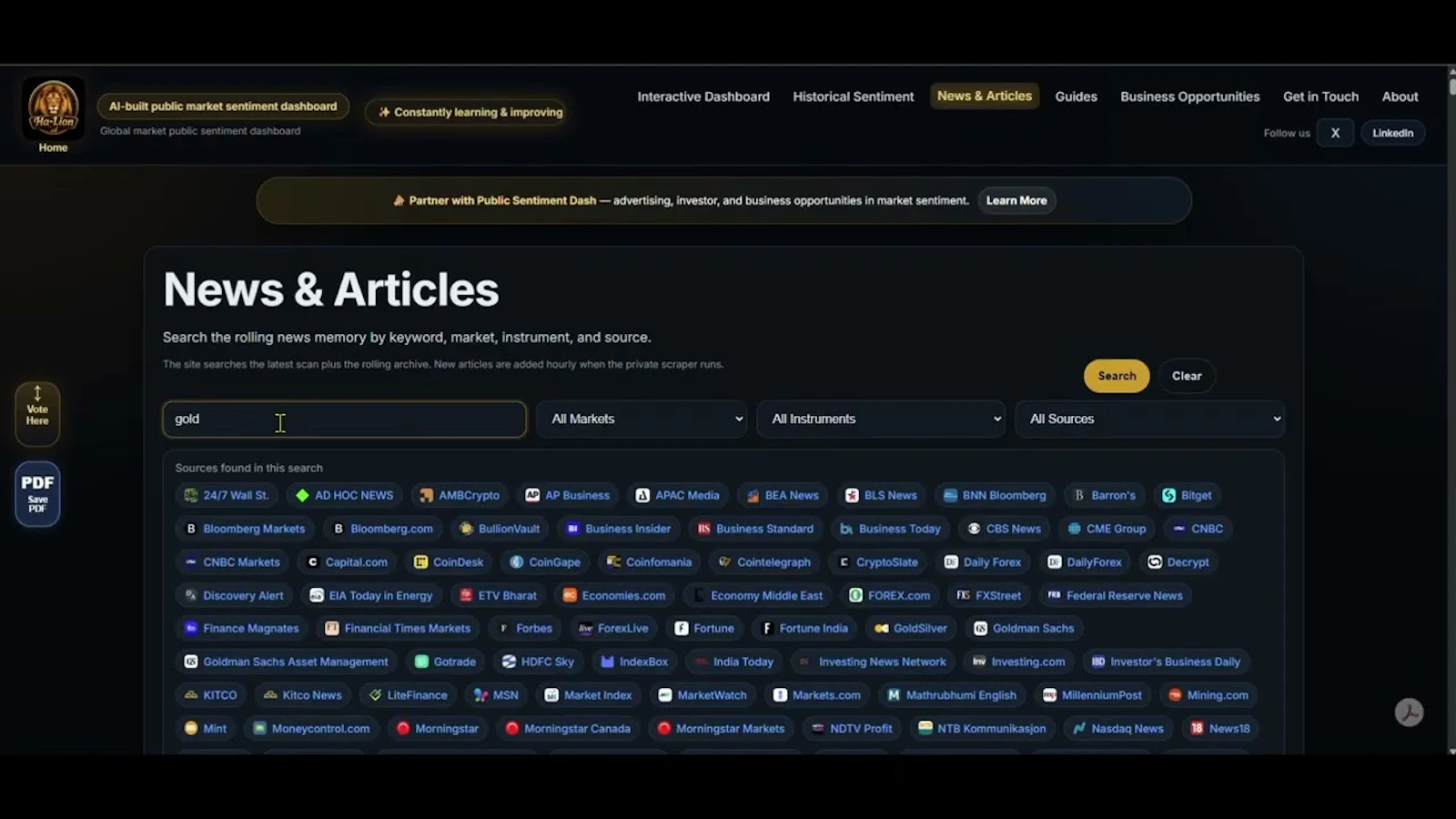1456x819 pixels.
Task: Select the MarketWatch source chip
Action: [703, 695]
